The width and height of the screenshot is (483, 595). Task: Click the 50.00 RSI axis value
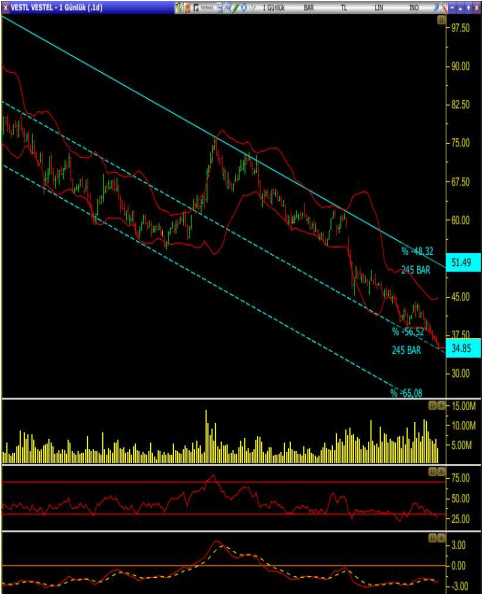point(460,498)
